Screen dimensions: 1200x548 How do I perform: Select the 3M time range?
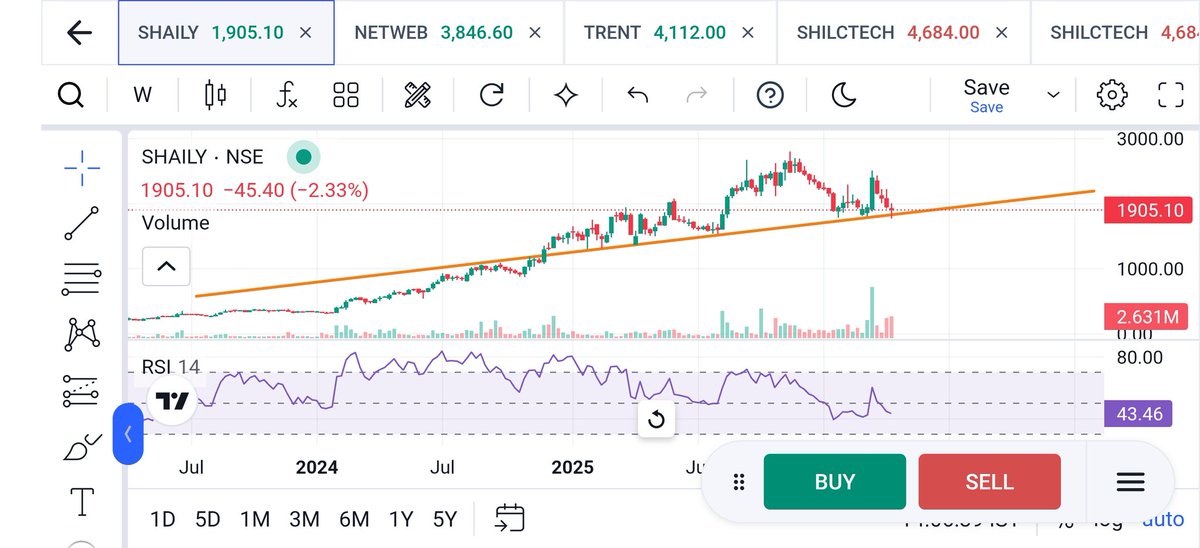[304, 520]
